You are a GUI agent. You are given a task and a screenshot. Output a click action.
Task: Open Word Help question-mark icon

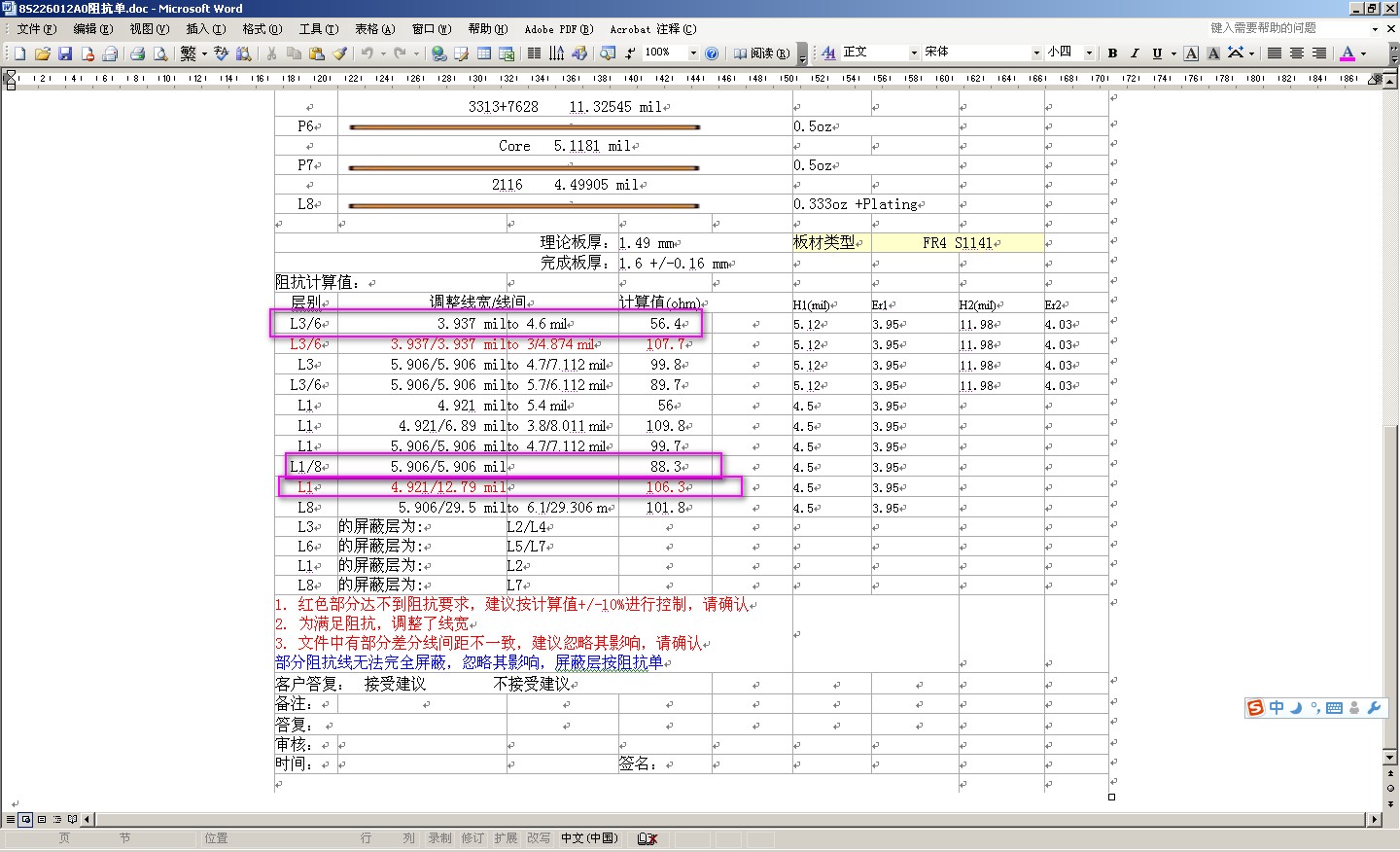[712, 53]
